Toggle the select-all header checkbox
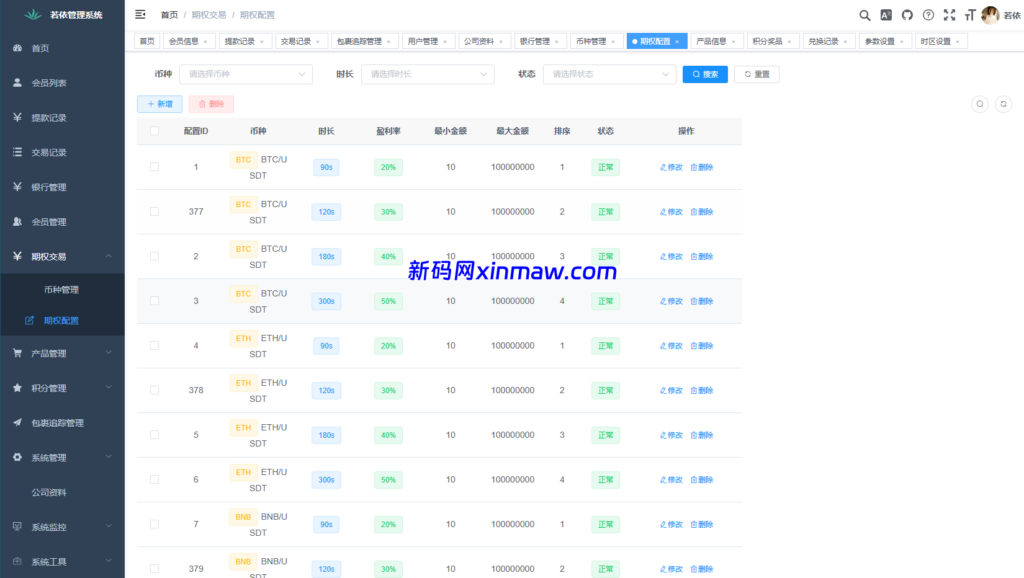This screenshot has width=1024, height=578. 154,131
